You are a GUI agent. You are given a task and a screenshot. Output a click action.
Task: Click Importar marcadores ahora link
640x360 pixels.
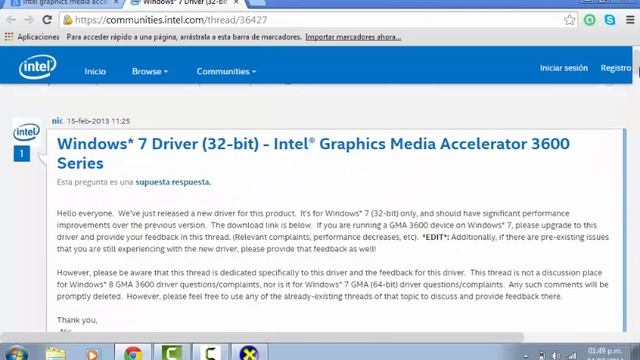click(353, 37)
